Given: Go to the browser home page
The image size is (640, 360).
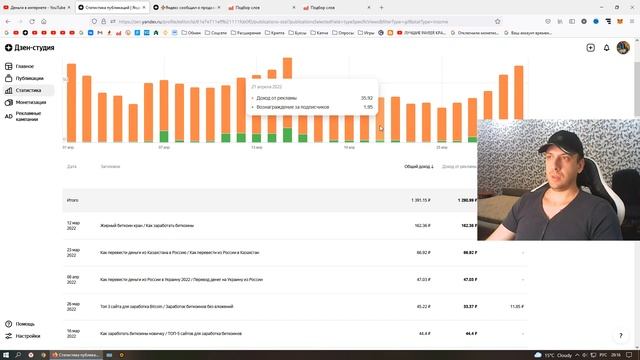Looking at the screenshot, I should point(44,21).
